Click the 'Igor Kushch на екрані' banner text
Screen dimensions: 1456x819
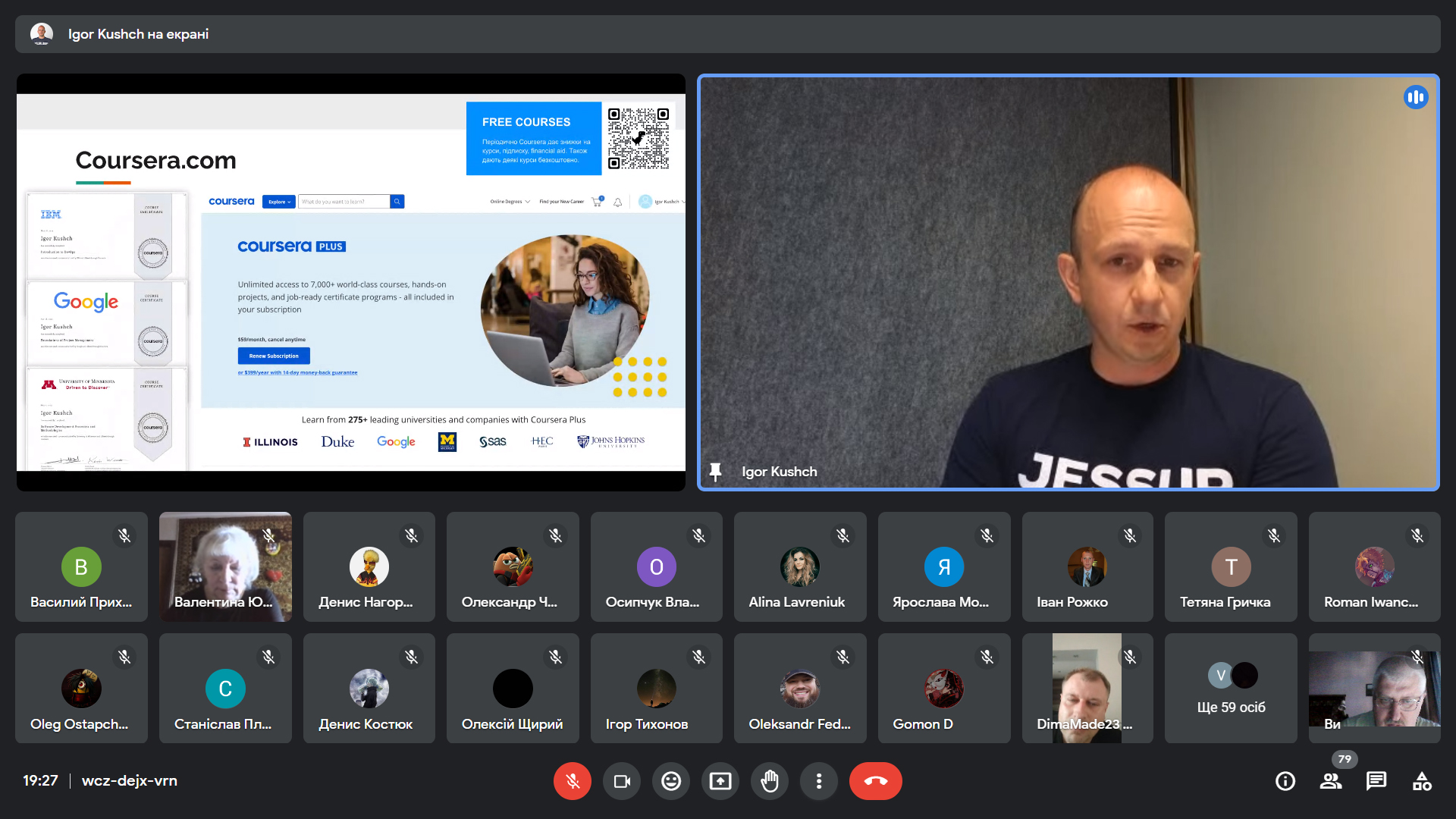click(138, 34)
